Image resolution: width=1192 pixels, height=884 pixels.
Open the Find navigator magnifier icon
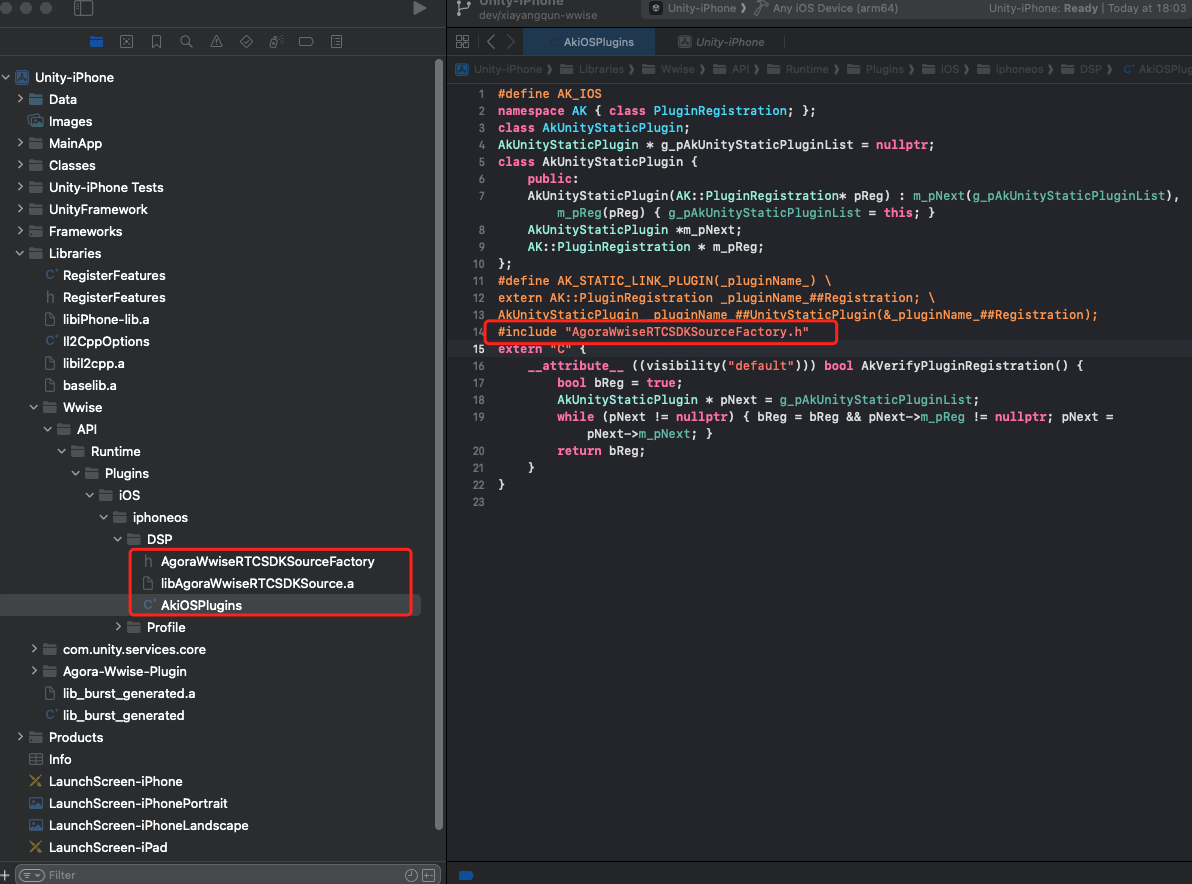(x=186, y=42)
